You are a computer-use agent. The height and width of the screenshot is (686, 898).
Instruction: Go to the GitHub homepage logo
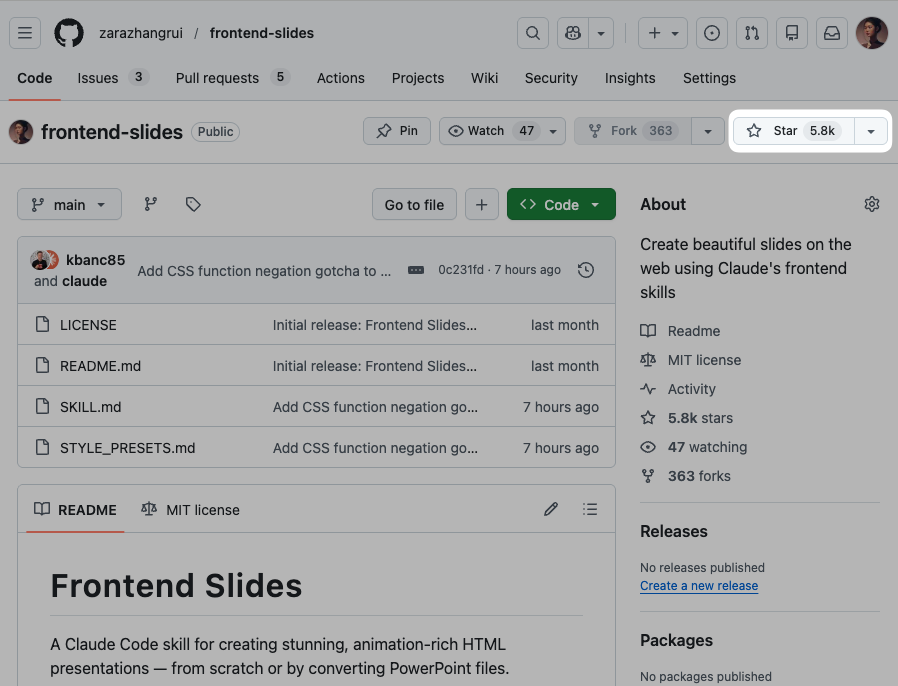tap(69, 33)
